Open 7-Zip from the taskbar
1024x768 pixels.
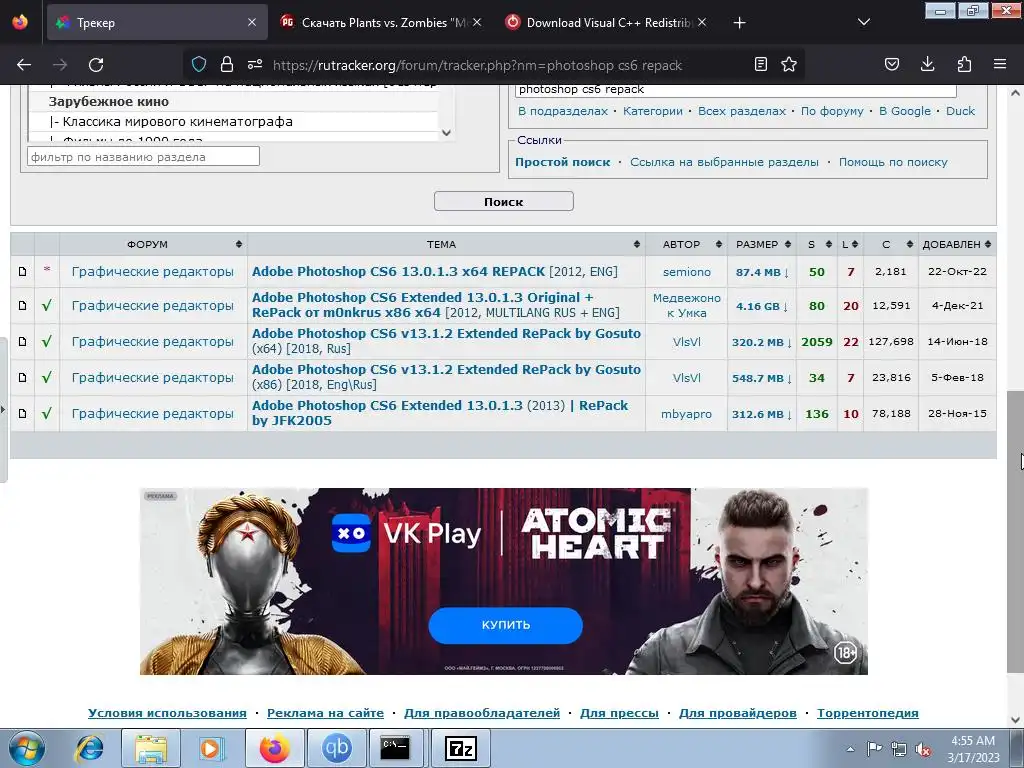click(x=460, y=748)
